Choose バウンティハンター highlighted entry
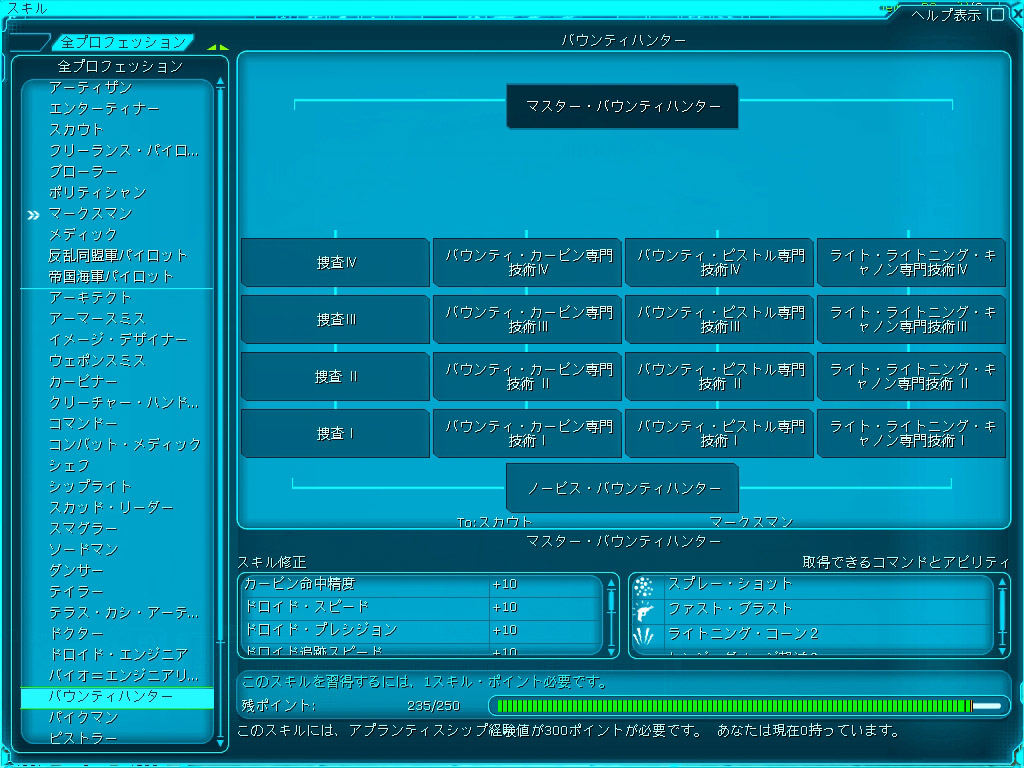Viewport: 1024px width, 768px height. (117, 697)
